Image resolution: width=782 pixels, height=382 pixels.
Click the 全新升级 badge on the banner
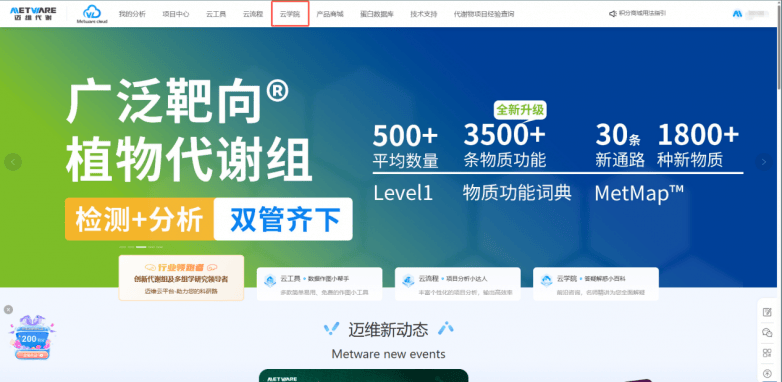tap(520, 110)
